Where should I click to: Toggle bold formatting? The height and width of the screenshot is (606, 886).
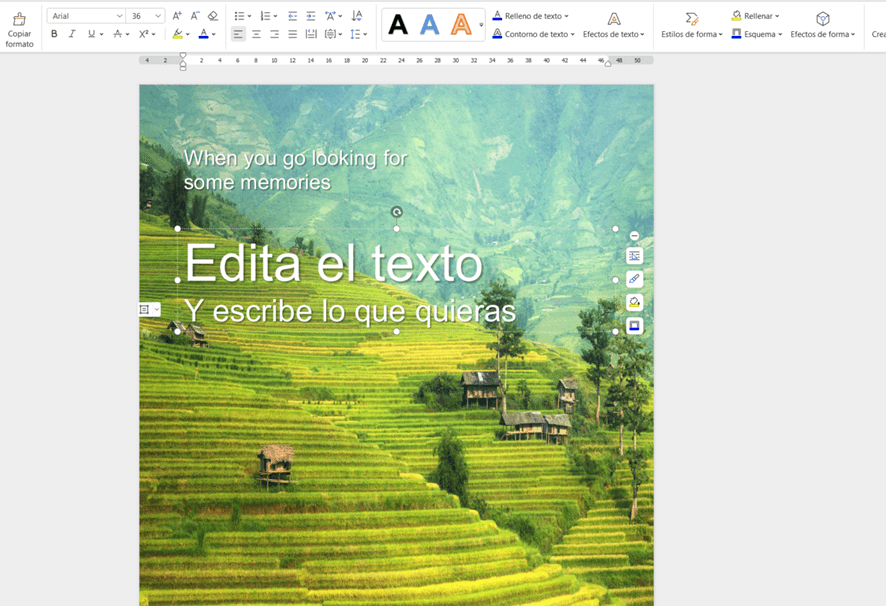tap(54, 34)
